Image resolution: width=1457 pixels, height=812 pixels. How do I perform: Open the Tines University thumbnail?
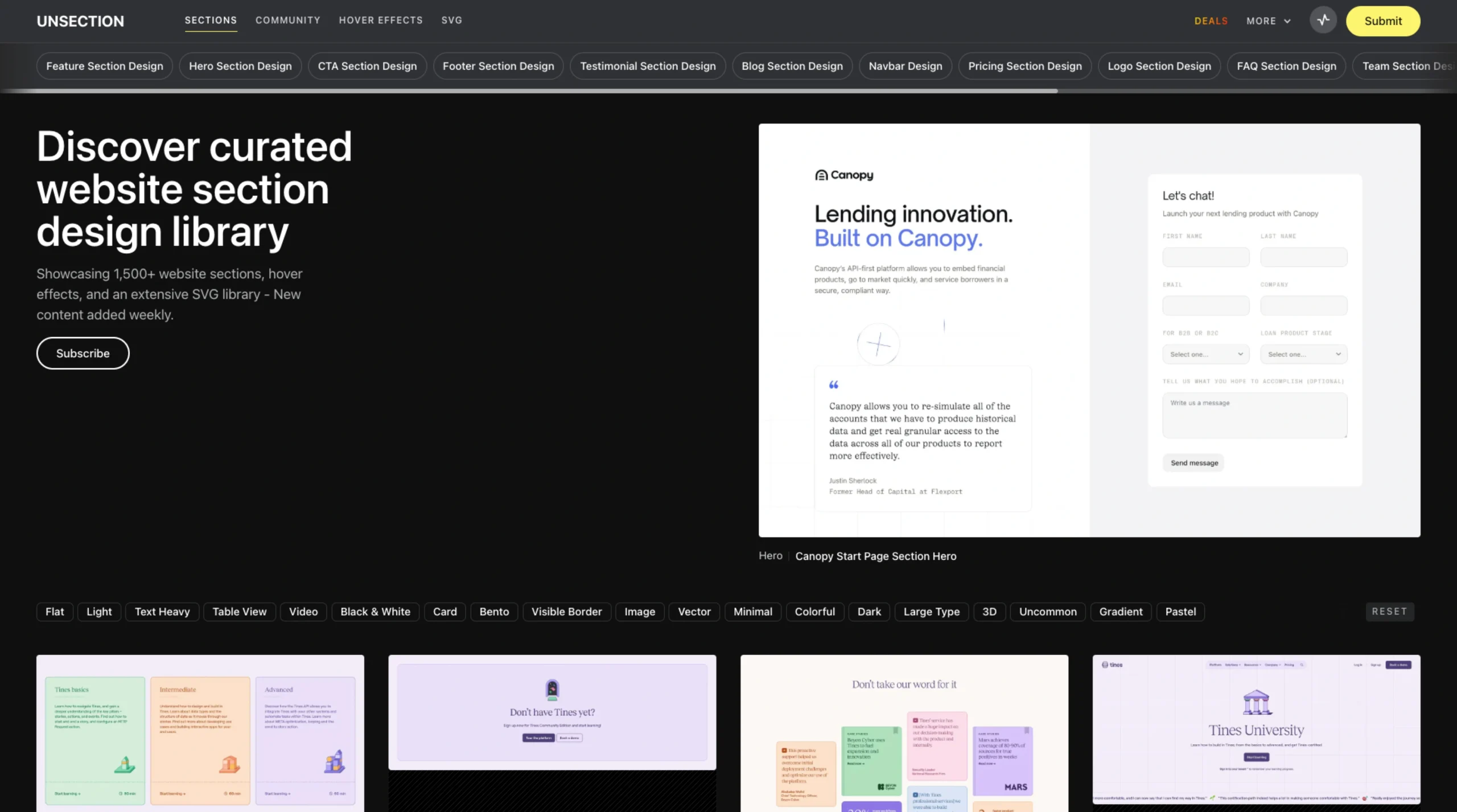pyautogui.click(x=1256, y=729)
